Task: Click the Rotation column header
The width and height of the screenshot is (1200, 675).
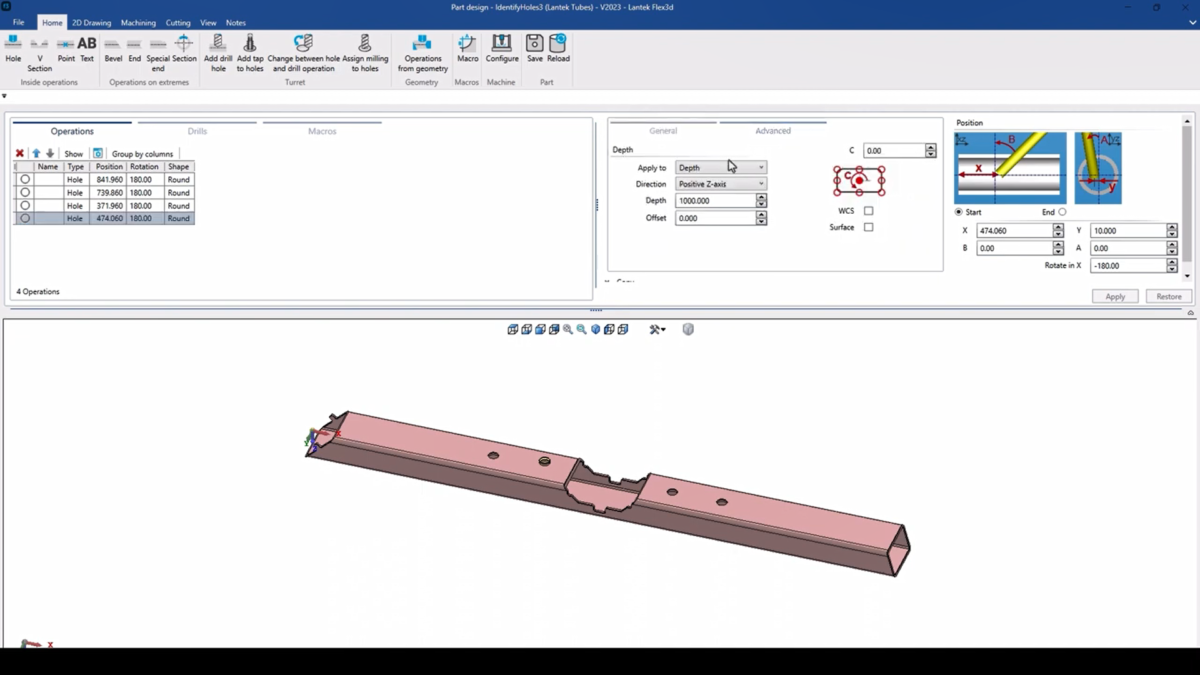Action: point(144,167)
